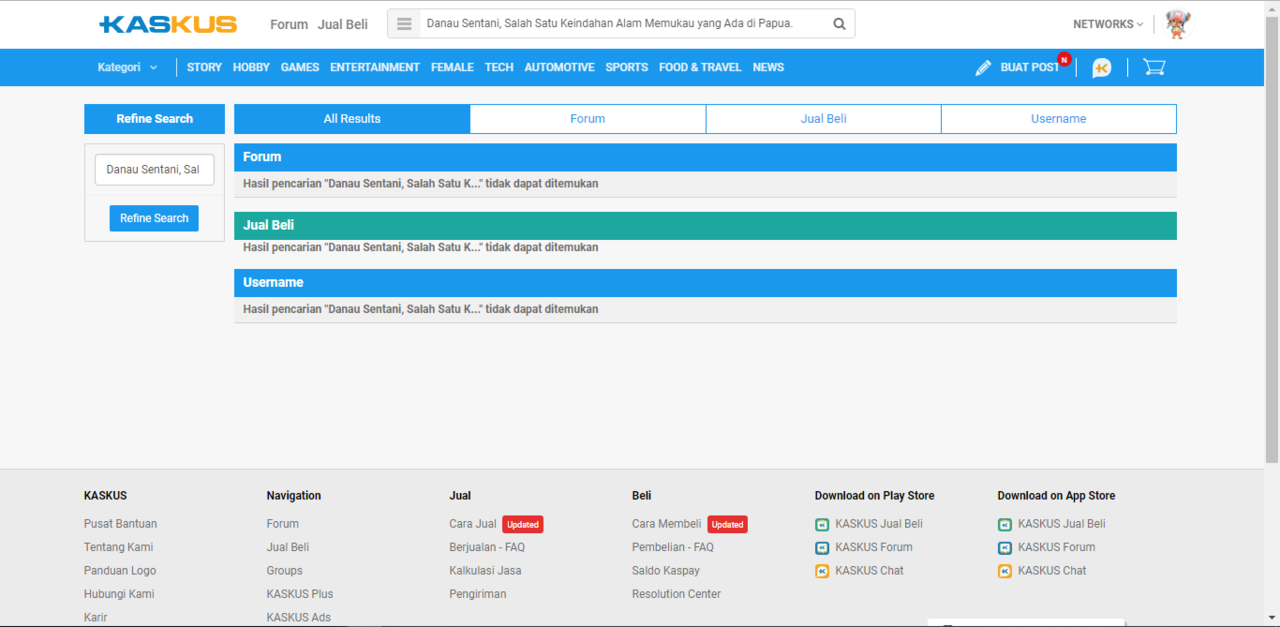Image resolution: width=1280 pixels, height=627 pixels.
Task: Open SPORTS category in nav bar
Action: click(x=627, y=67)
